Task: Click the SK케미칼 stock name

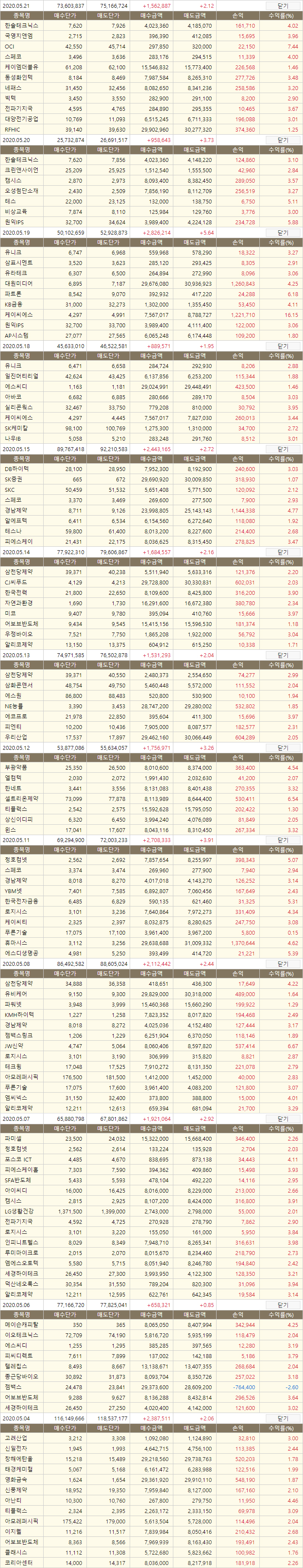Action: 17,427
